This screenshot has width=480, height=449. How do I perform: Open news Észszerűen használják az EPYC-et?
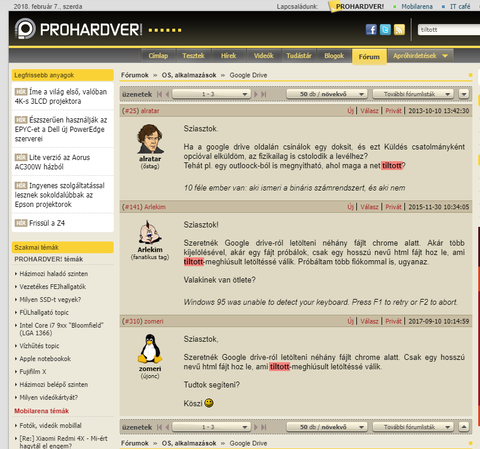pyautogui.click(x=61, y=129)
